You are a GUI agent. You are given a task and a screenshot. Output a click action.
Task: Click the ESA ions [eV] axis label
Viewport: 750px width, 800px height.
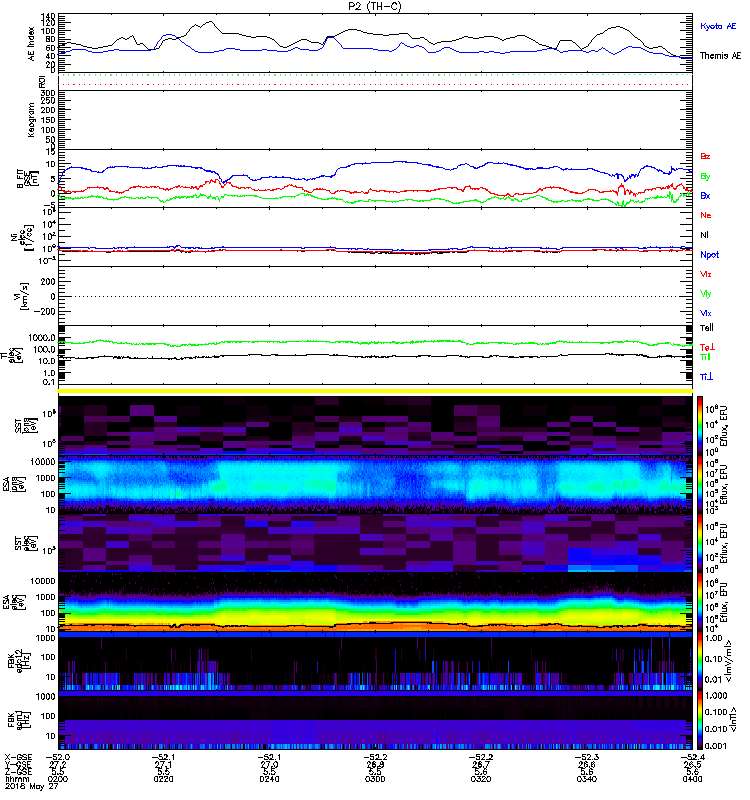(12, 484)
